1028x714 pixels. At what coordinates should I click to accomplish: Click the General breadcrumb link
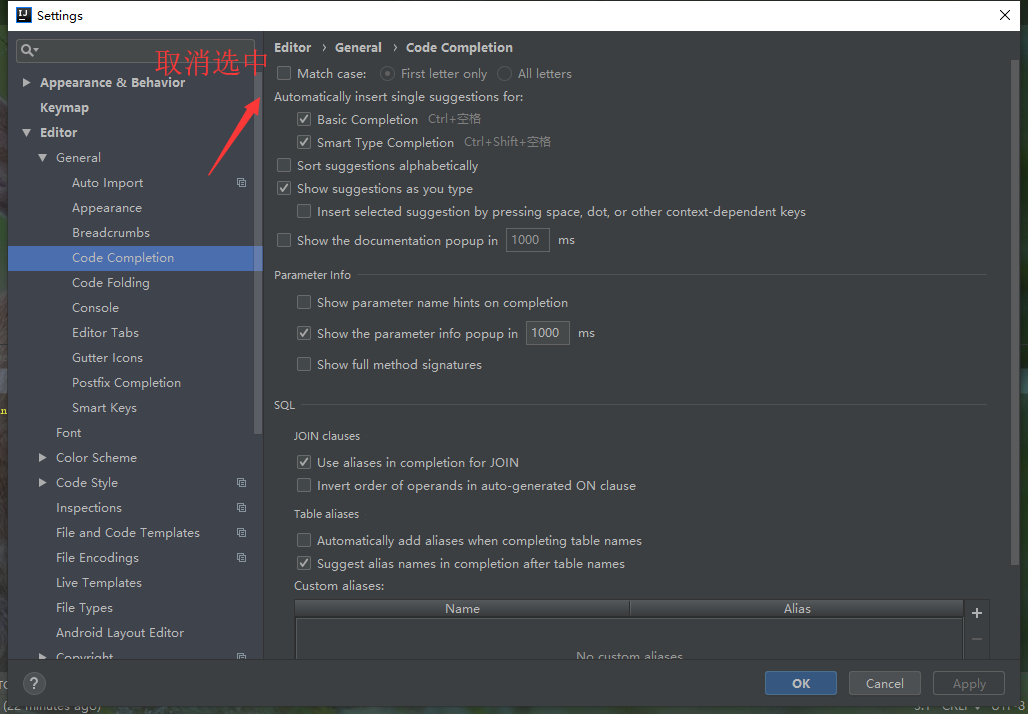(358, 48)
